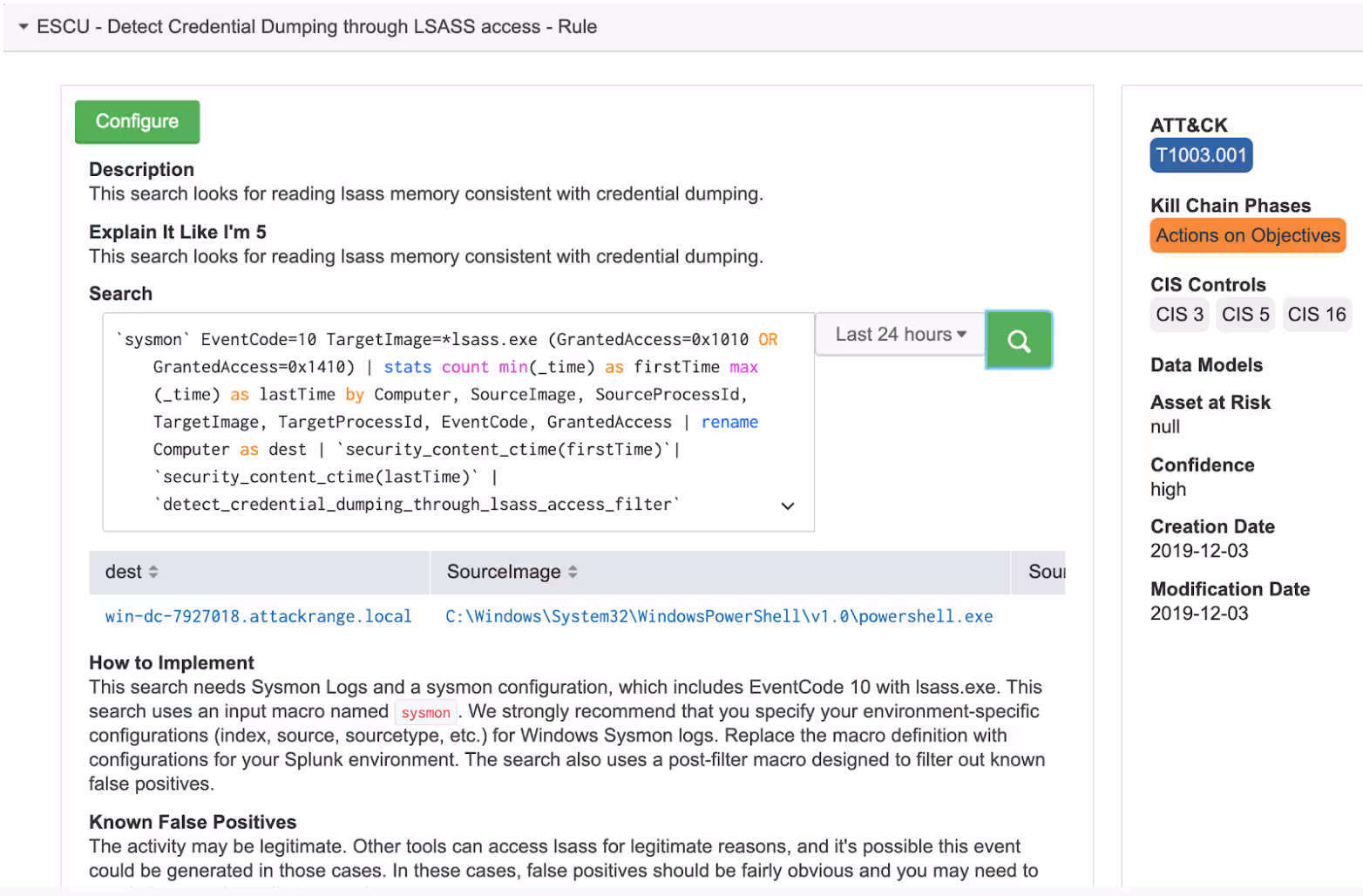This screenshot has height=896, width=1363.
Task: Click the CIS 5 control tag
Action: click(x=1244, y=315)
